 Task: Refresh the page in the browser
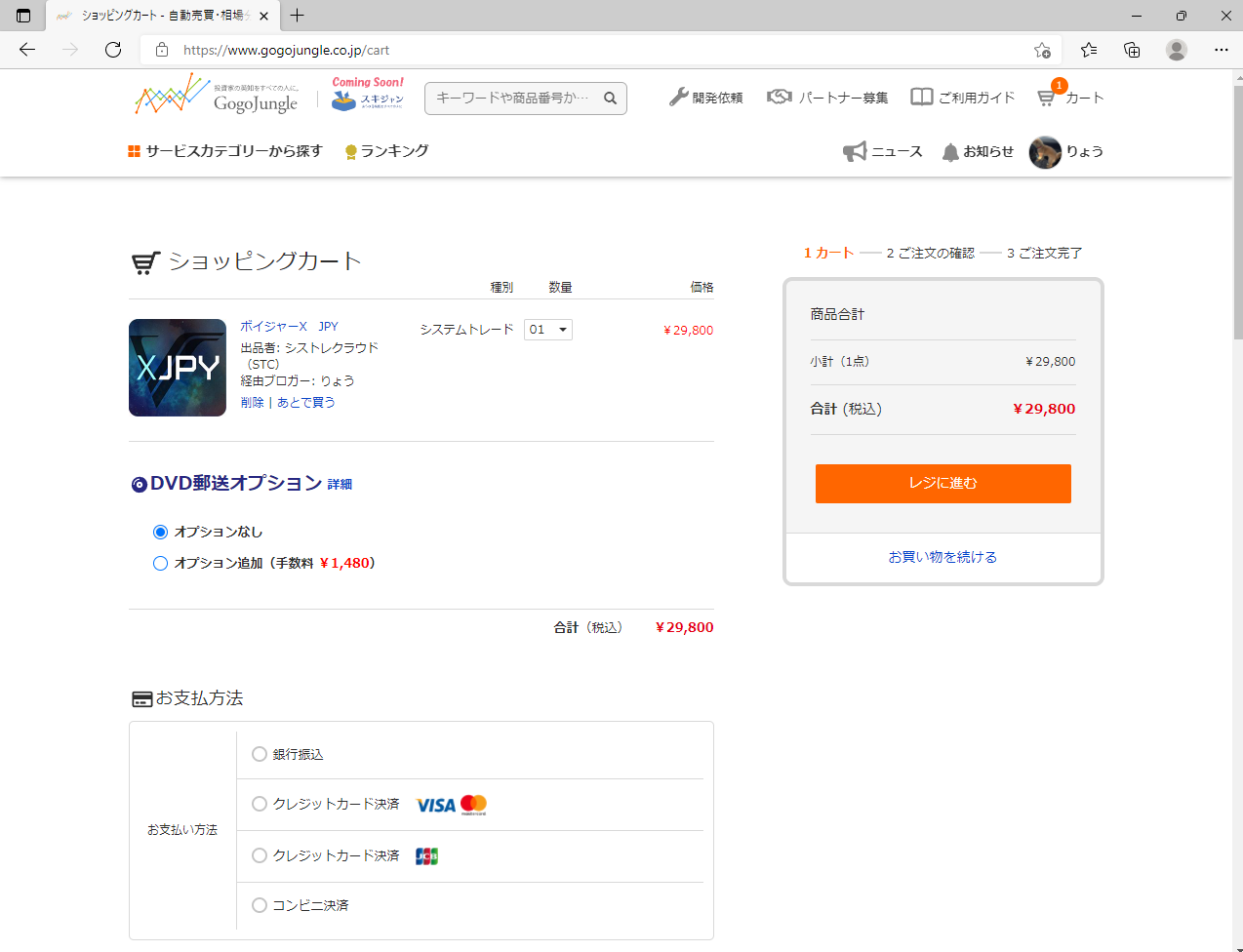coord(113,50)
